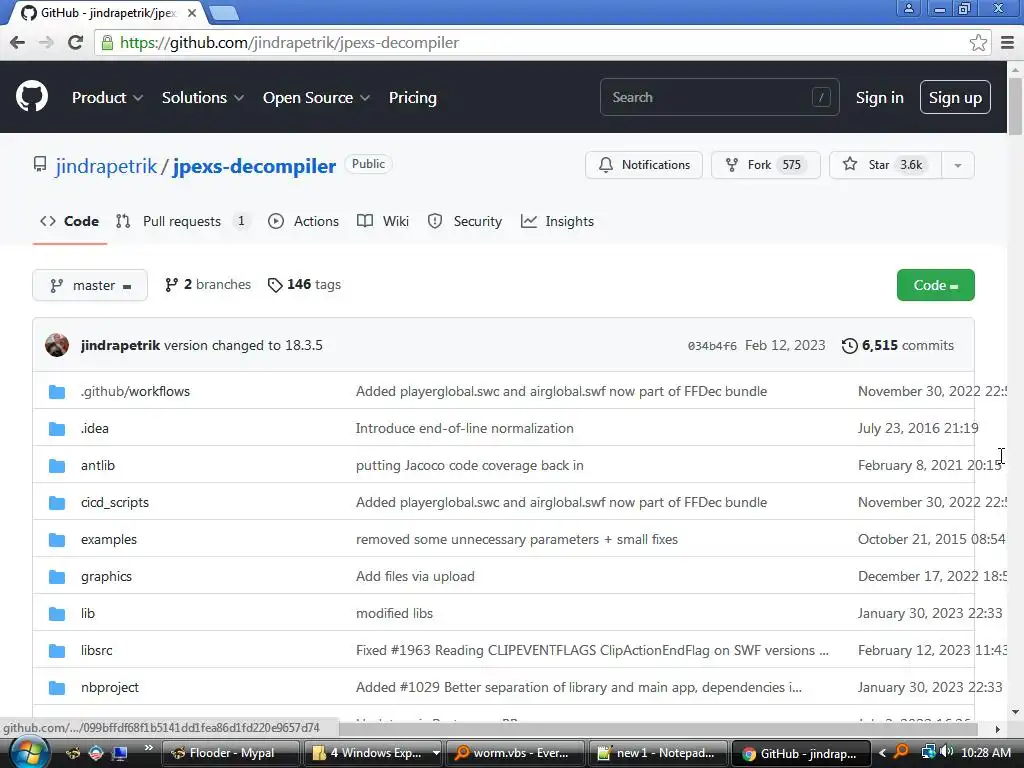The image size is (1024, 768).
Task: Expand the Star lists dropdown arrow
Action: (957, 165)
